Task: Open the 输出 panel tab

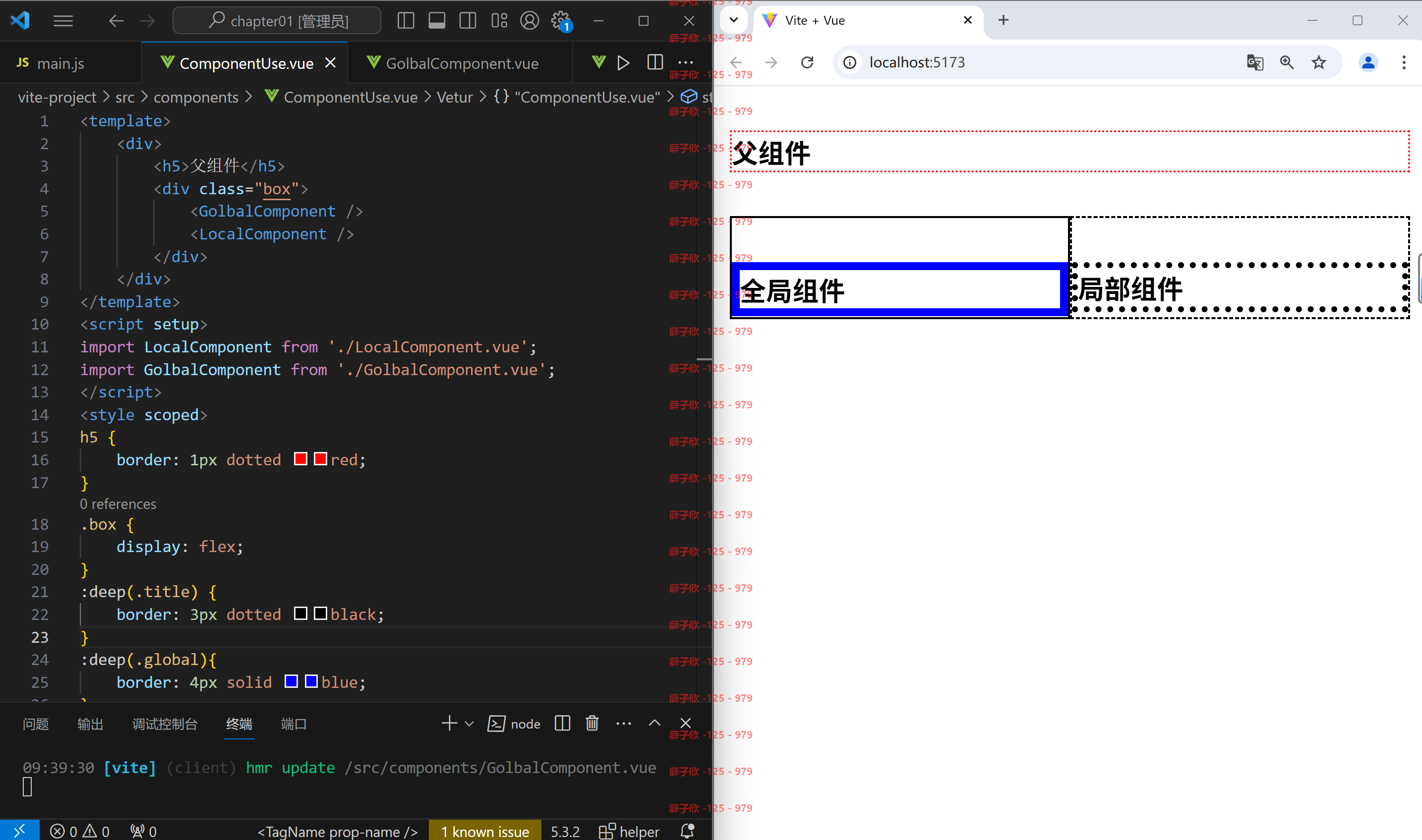Action: 90,724
